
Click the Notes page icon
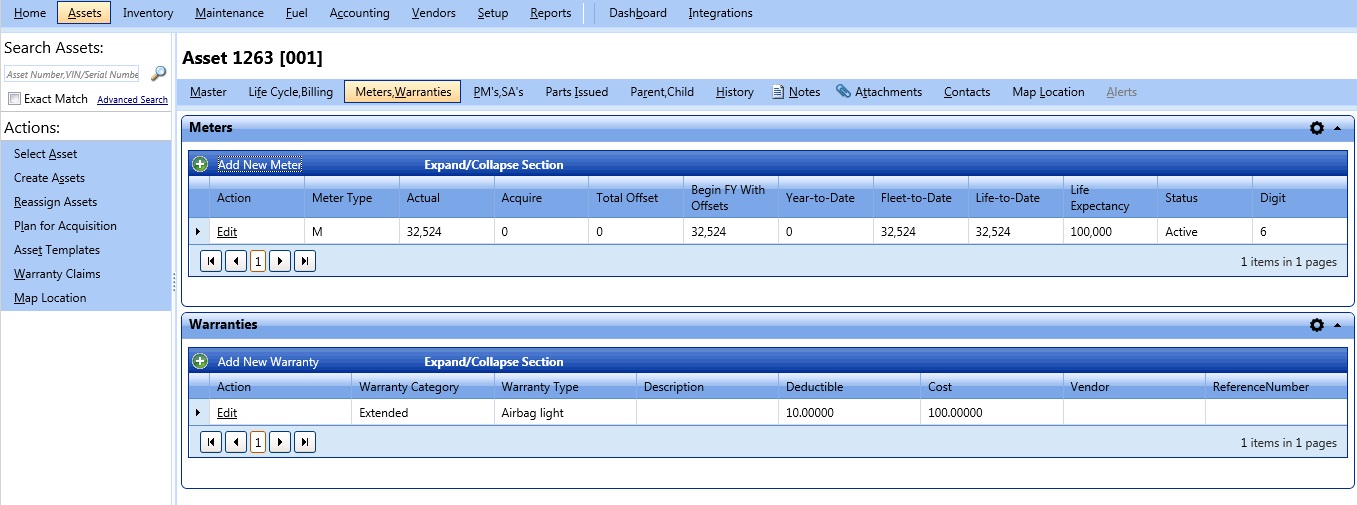778,92
